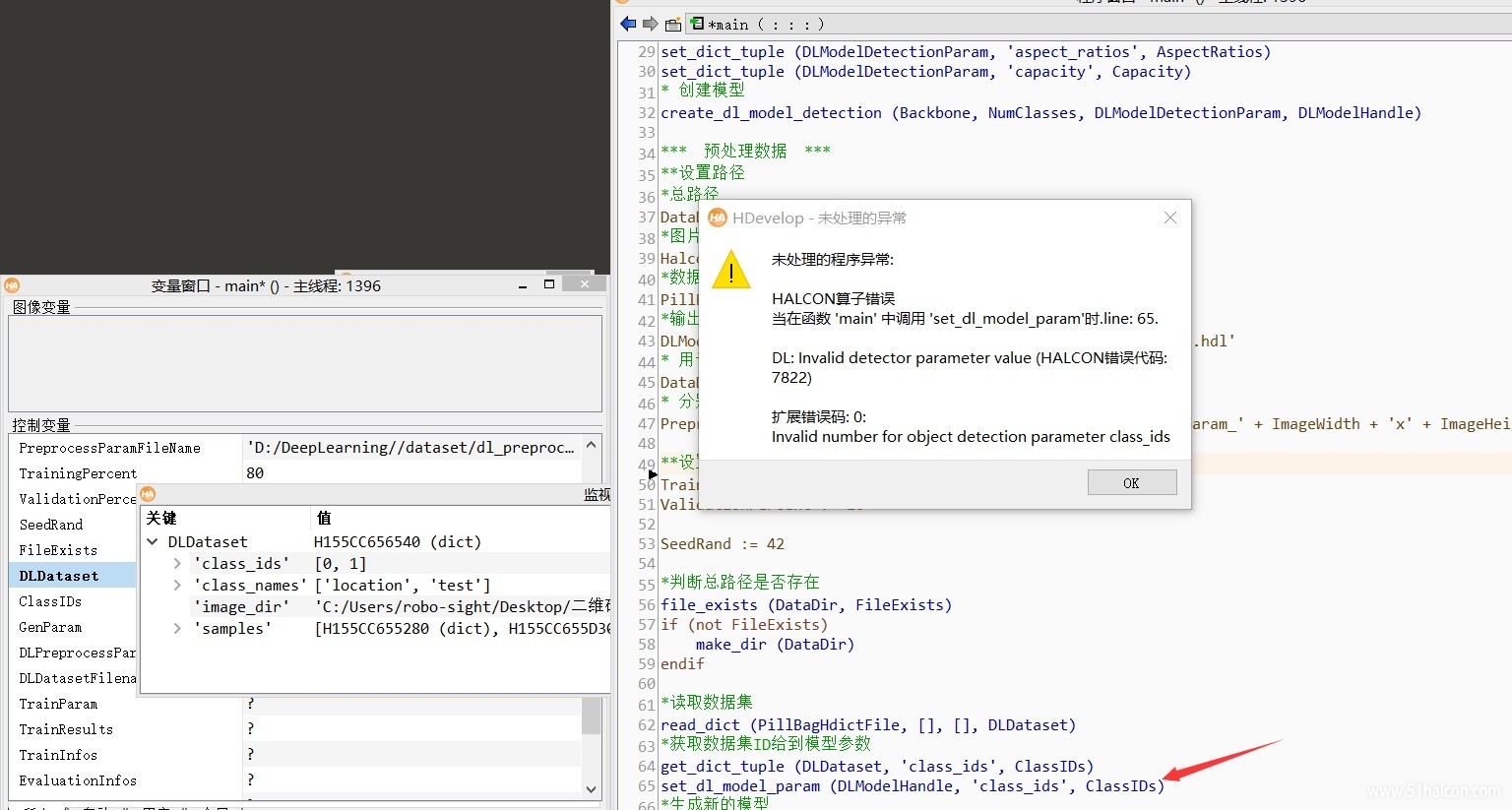
Task: Expand the 'samples' entry
Action: (177, 628)
